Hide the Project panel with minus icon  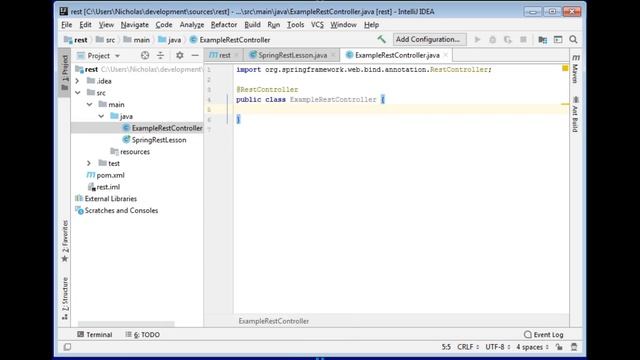(x=195, y=56)
